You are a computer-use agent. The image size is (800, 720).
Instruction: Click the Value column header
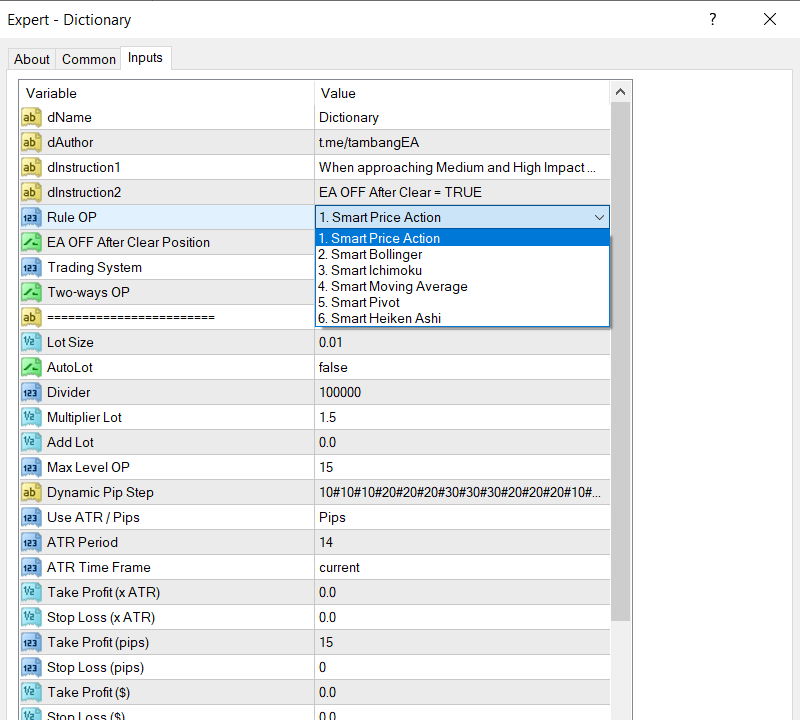(462, 93)
